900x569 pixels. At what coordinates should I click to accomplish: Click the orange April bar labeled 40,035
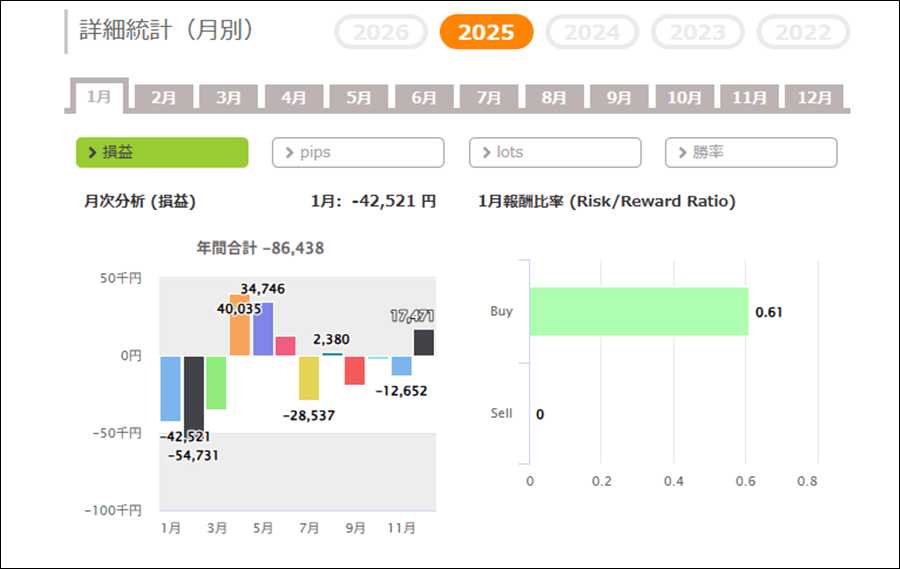point(240,326)
